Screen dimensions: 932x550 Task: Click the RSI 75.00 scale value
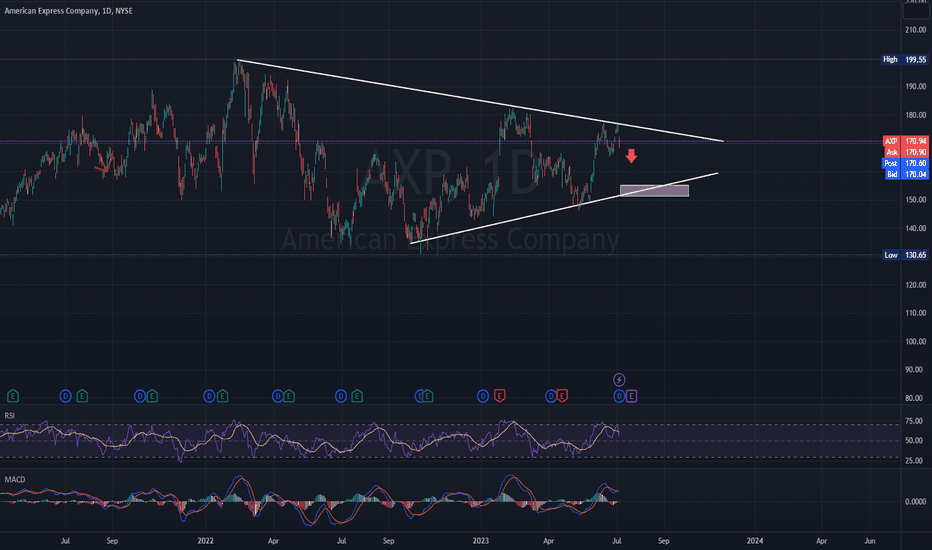coord(914,421)
